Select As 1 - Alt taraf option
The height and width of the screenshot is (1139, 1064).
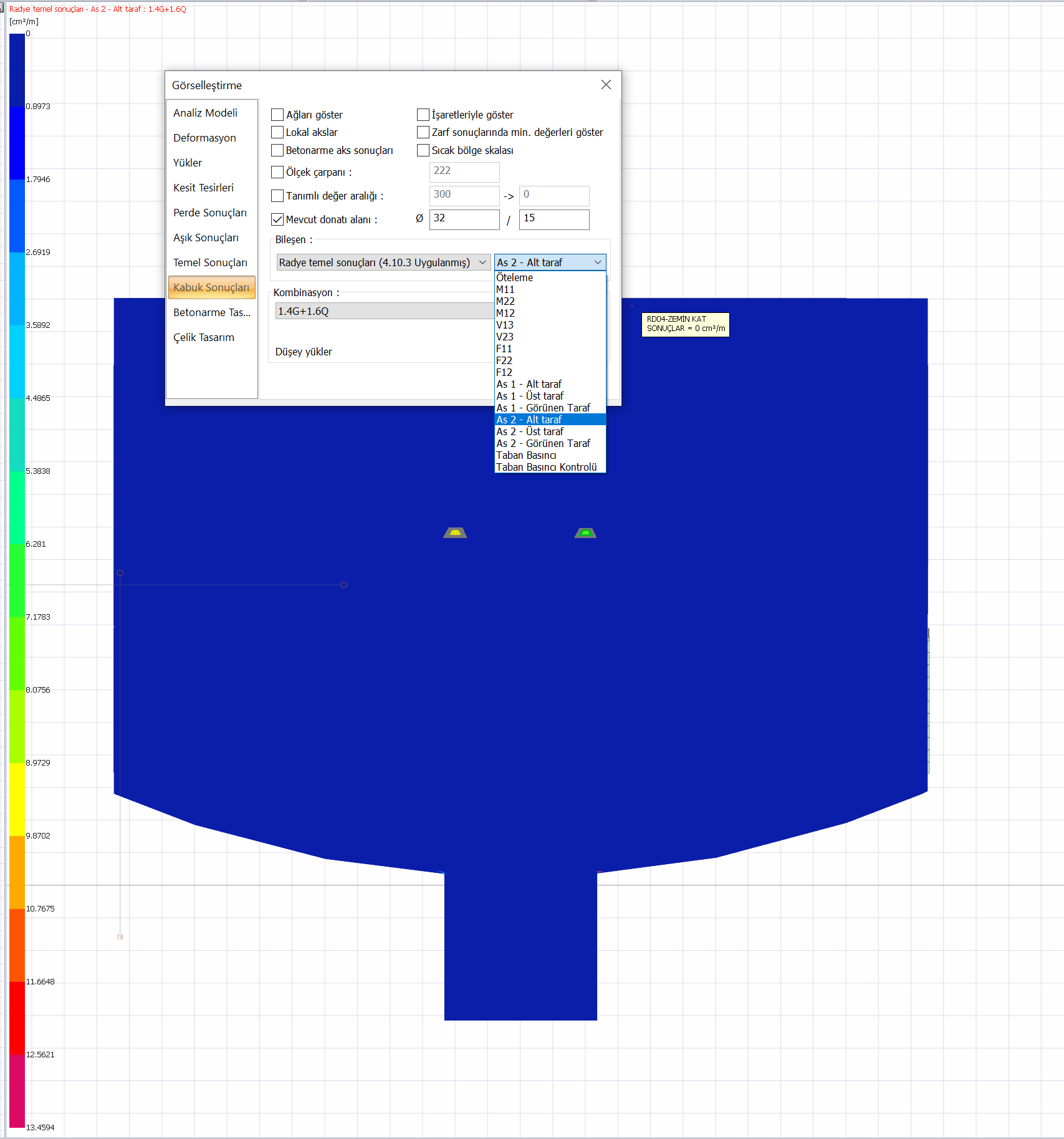tap(550, 384)
